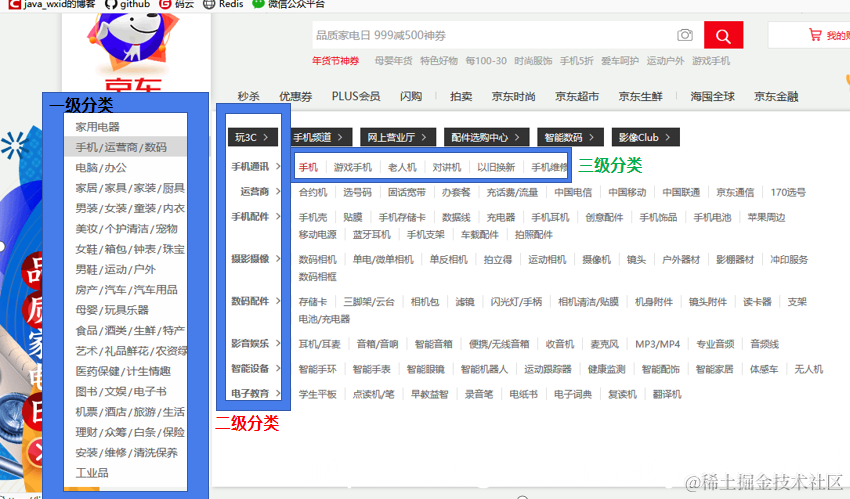
Task: Open 蓝牙耳机 link
Action: [371, 235]
